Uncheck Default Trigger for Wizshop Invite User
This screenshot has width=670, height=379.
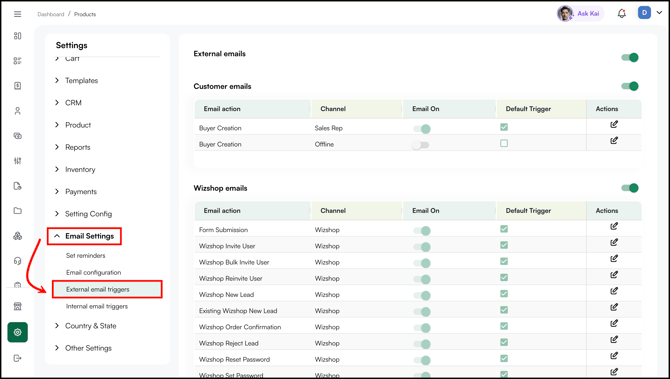click(x=504, y=245)
